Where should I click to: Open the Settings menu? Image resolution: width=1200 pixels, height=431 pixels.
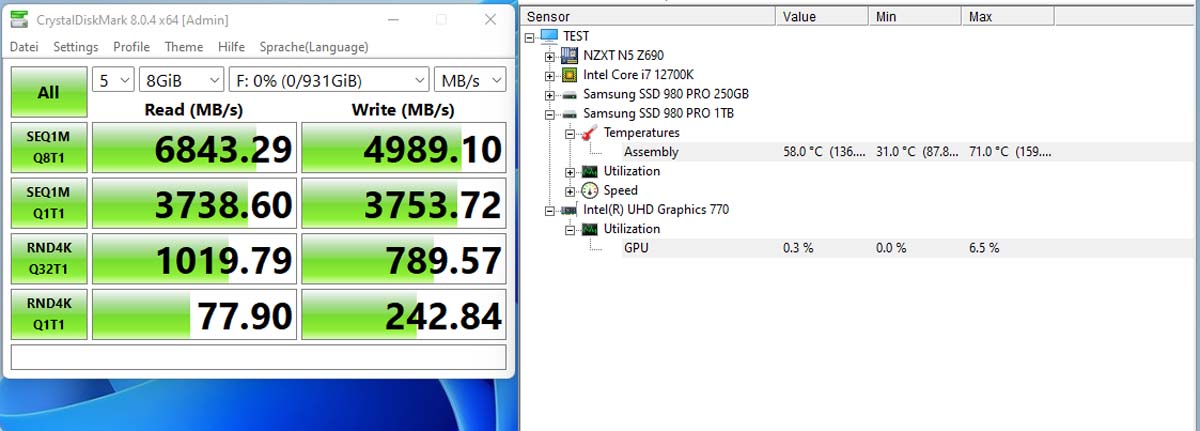click(76, 47)
